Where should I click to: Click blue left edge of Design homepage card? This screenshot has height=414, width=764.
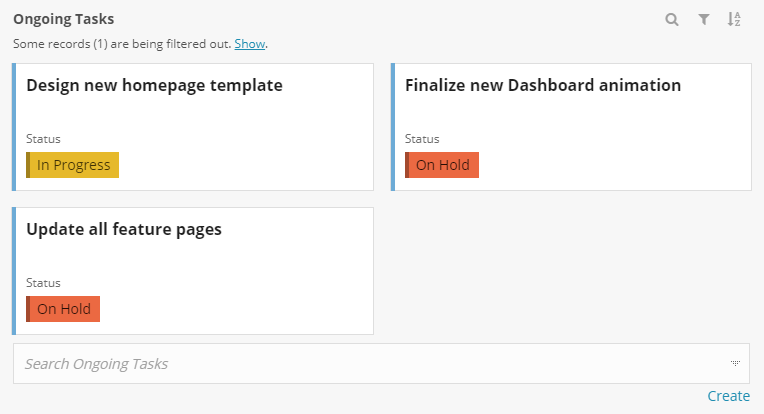point(15,127)
